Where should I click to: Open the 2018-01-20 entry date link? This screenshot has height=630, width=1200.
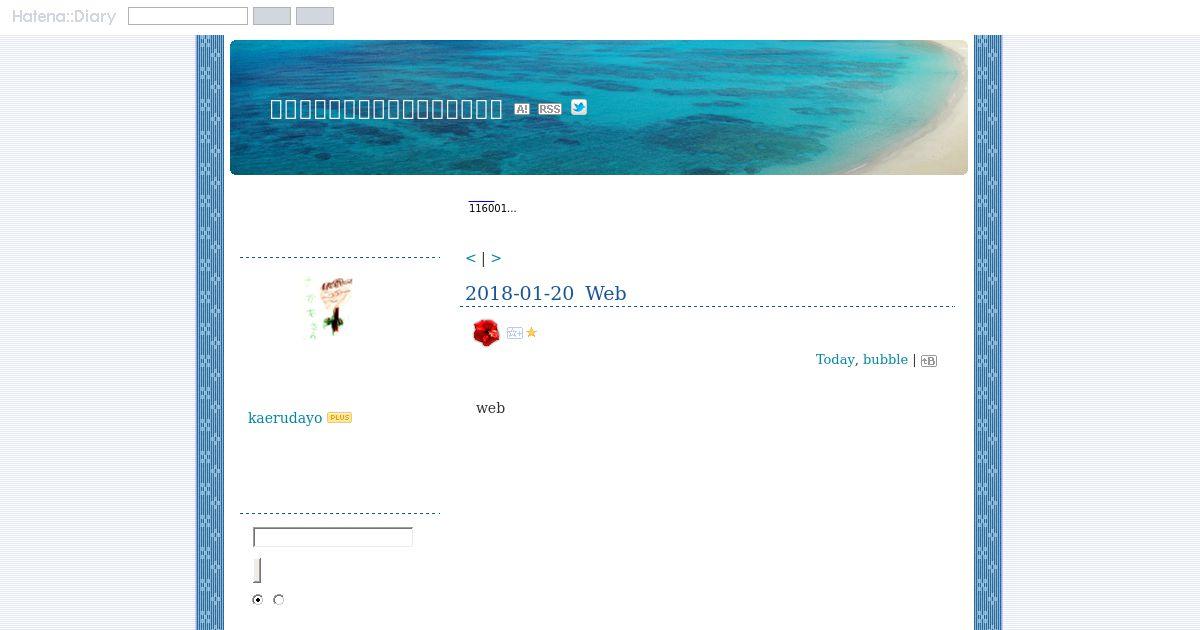pos(520,293)
